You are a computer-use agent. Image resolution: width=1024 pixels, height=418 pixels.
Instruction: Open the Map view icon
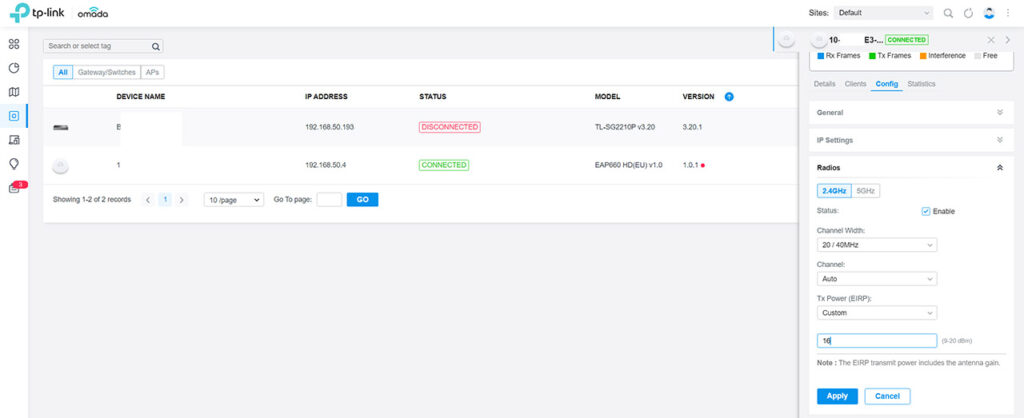point(14,92)
